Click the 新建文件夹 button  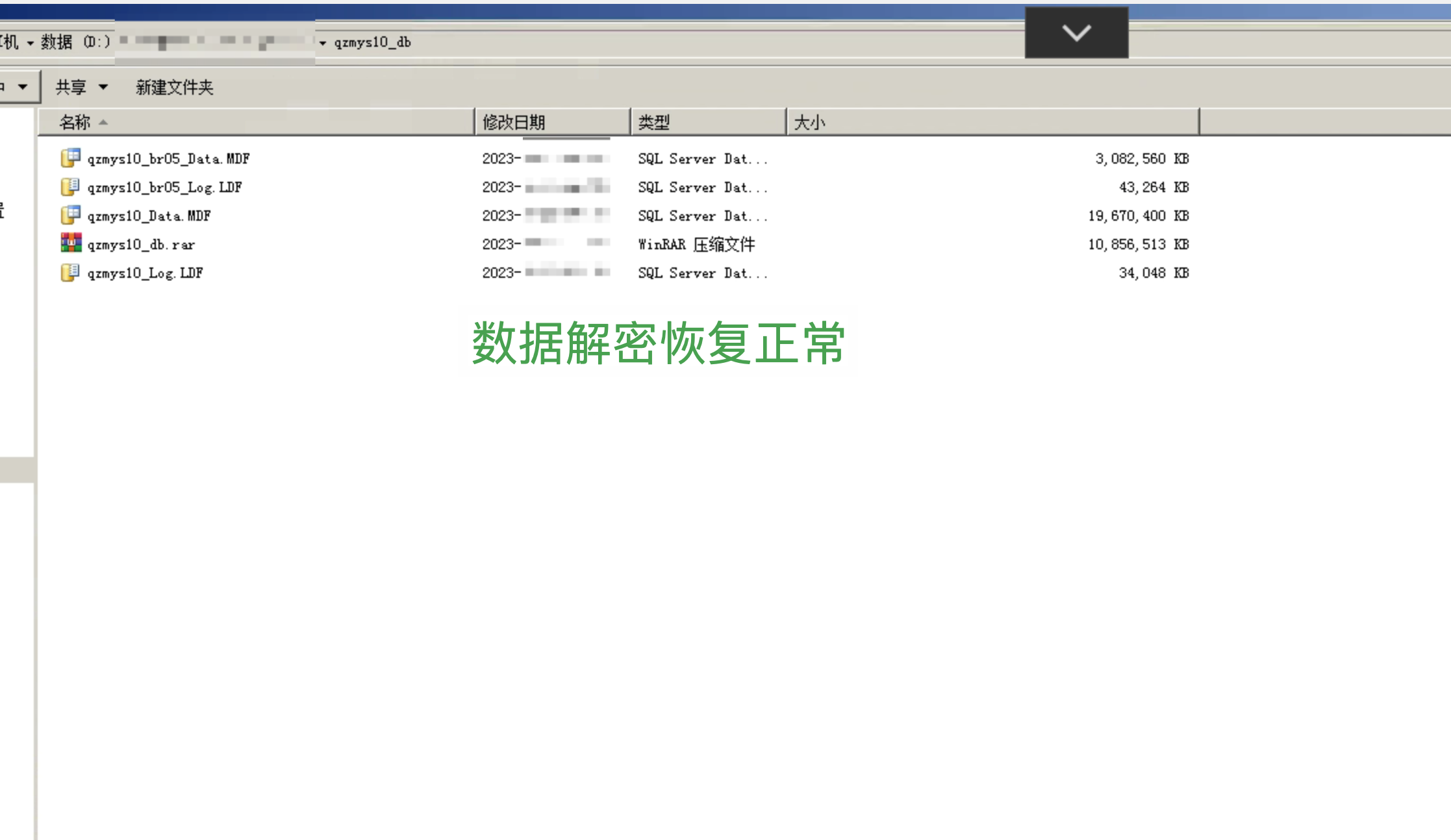(174, 87)
